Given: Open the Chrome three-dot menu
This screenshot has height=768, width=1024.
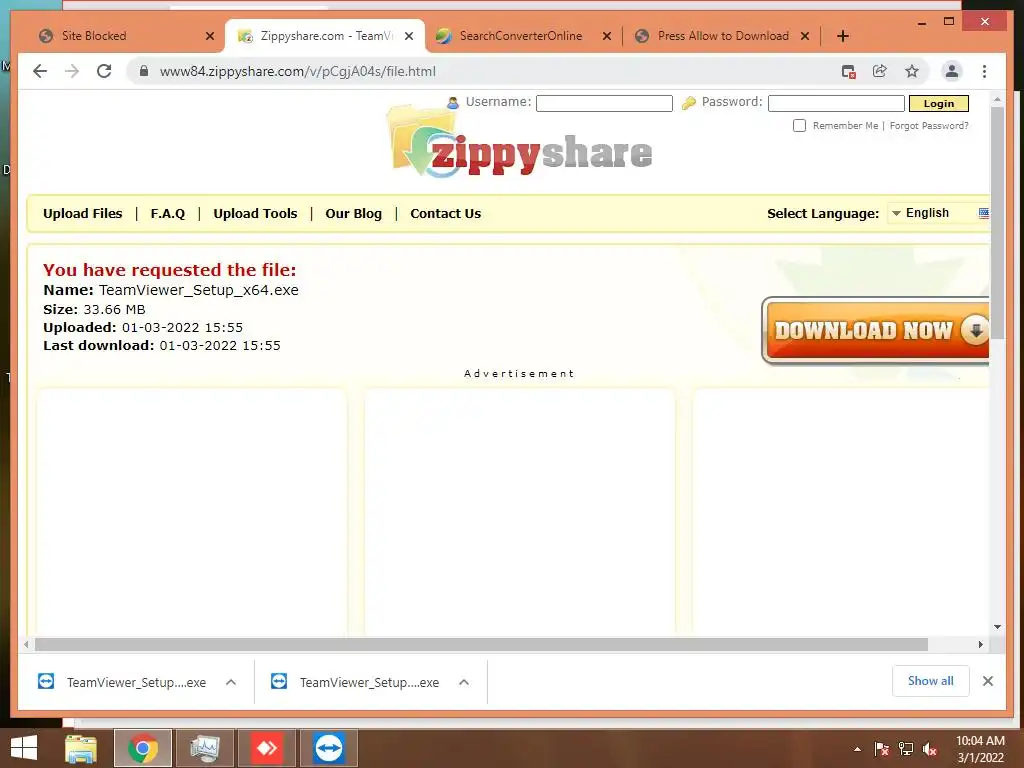Looking at the screenshot, I should [x=984, y=71].
